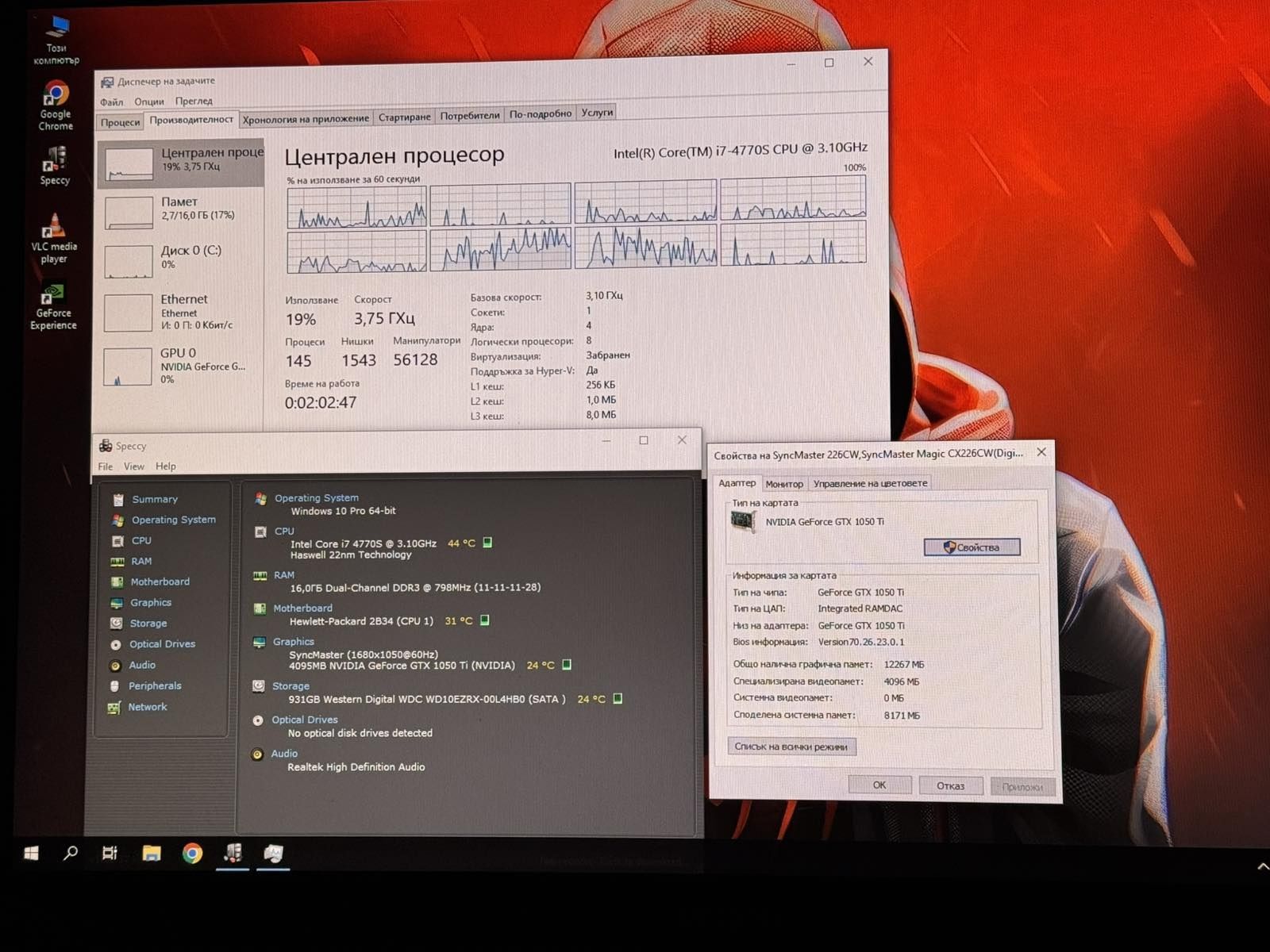Switch to 'Монитор' tab in properties dialog
The width and height of the screenshot is (1270, 952).
coord(784,484)
